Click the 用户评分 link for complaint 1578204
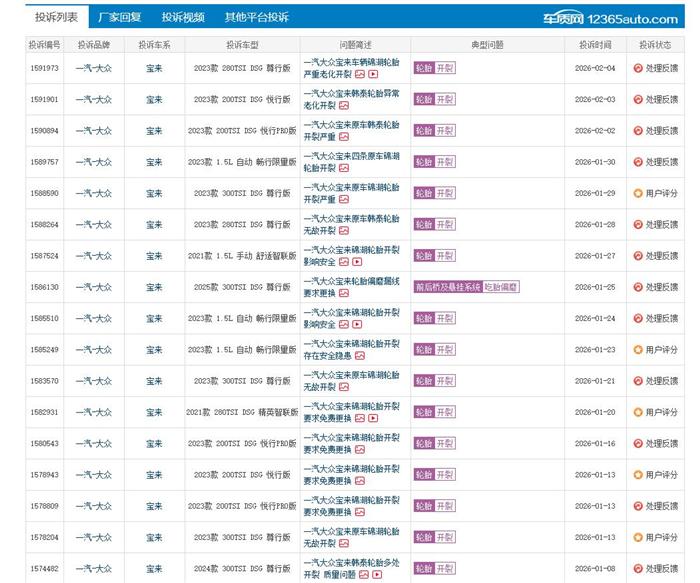Viewport: 700px width, 583px height. pos(661,538)
